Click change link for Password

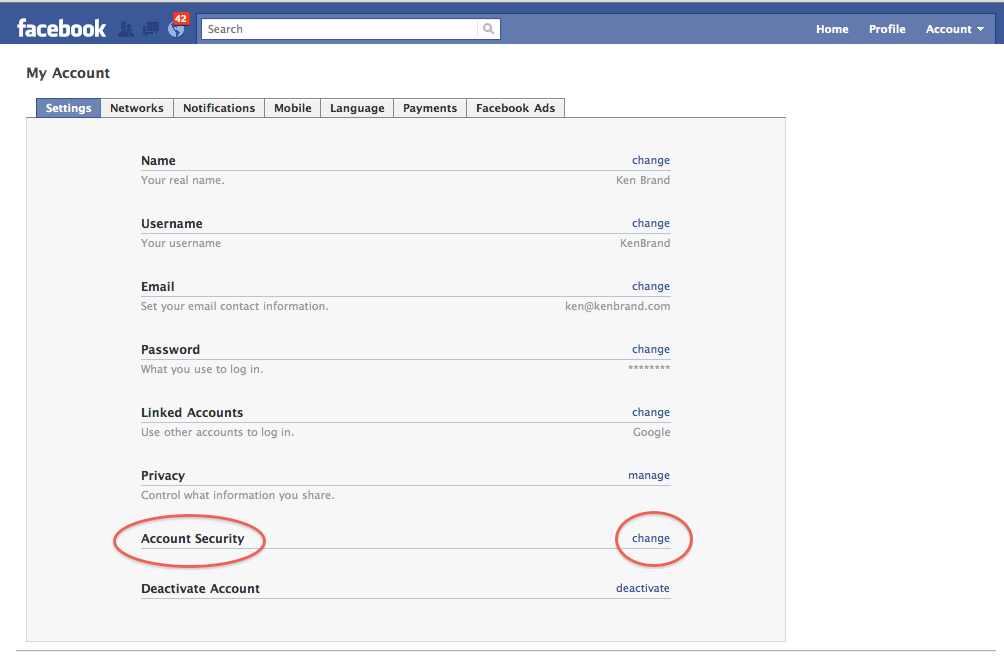651,349
